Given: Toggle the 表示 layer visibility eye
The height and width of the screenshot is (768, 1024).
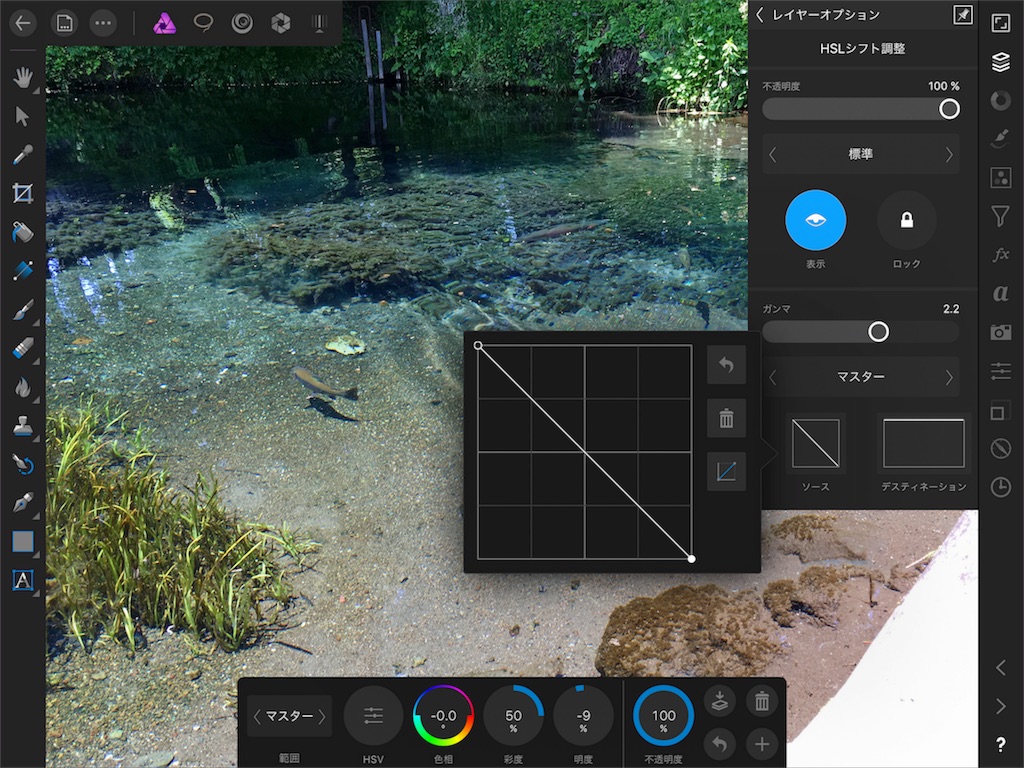Looking at the screenshot, I should pos(815,221).
